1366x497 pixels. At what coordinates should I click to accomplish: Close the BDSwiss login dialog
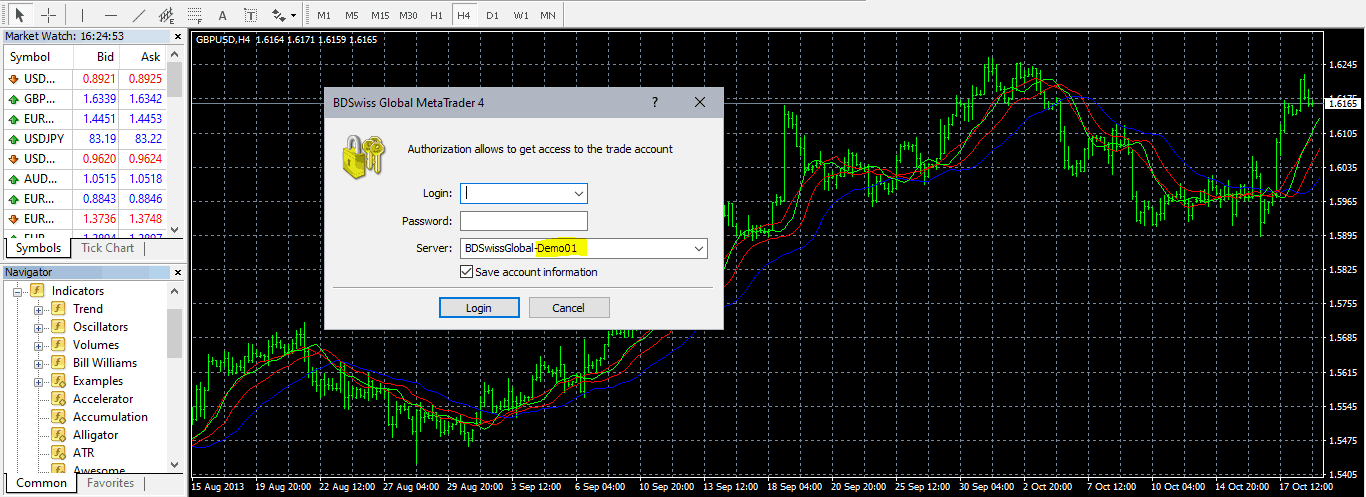[x=700, y=102]
